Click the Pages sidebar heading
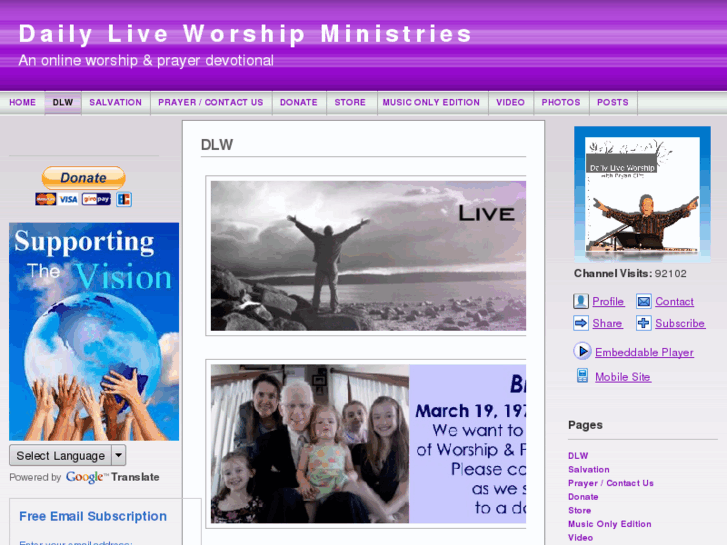The height and width of the screenshot is (545, 727). point(585,425)
